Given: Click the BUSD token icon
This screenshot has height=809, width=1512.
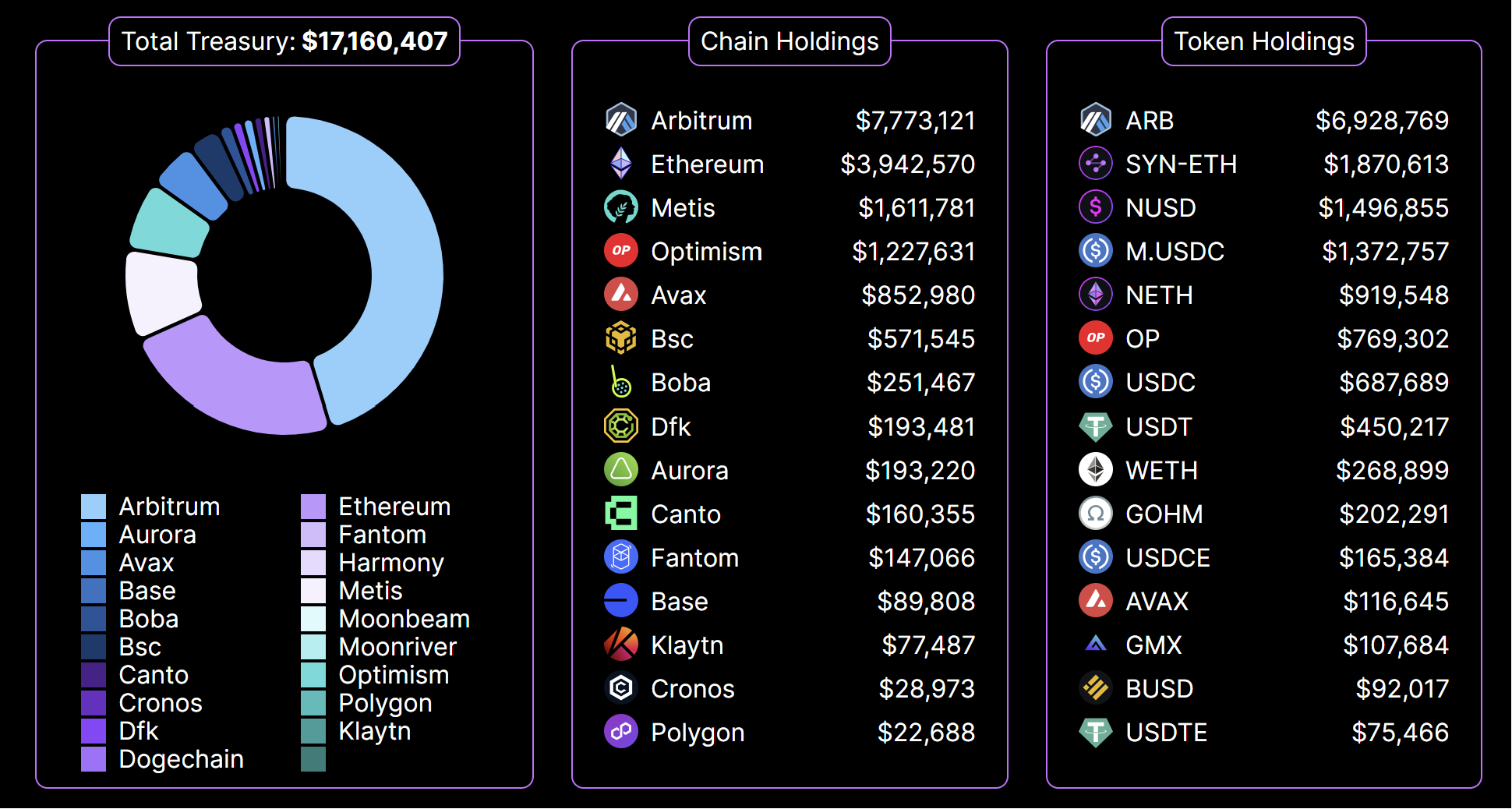Looking at the screenshot, I should coord(1095,688).
